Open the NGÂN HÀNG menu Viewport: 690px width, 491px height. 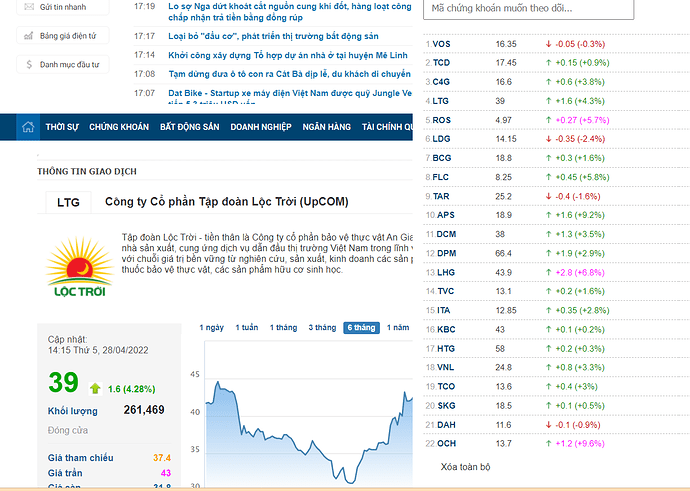327,127
